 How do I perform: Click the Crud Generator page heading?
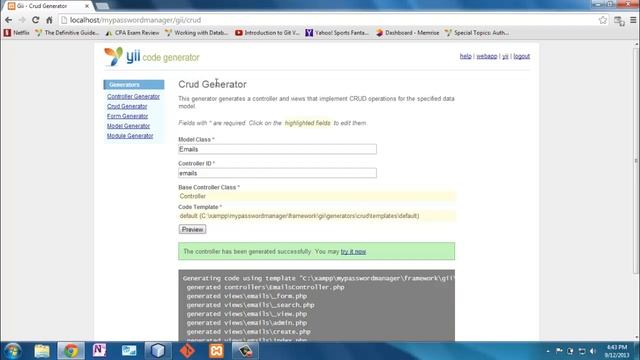(212, 84)
